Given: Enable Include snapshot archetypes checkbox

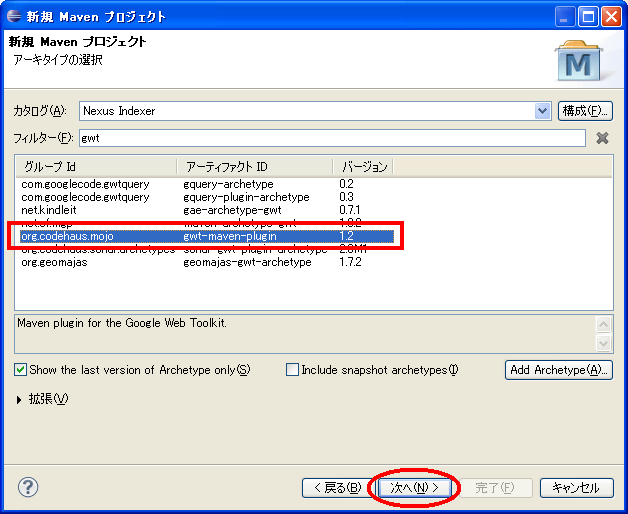Looking at the screenshot, I should (x=292, y=369).
